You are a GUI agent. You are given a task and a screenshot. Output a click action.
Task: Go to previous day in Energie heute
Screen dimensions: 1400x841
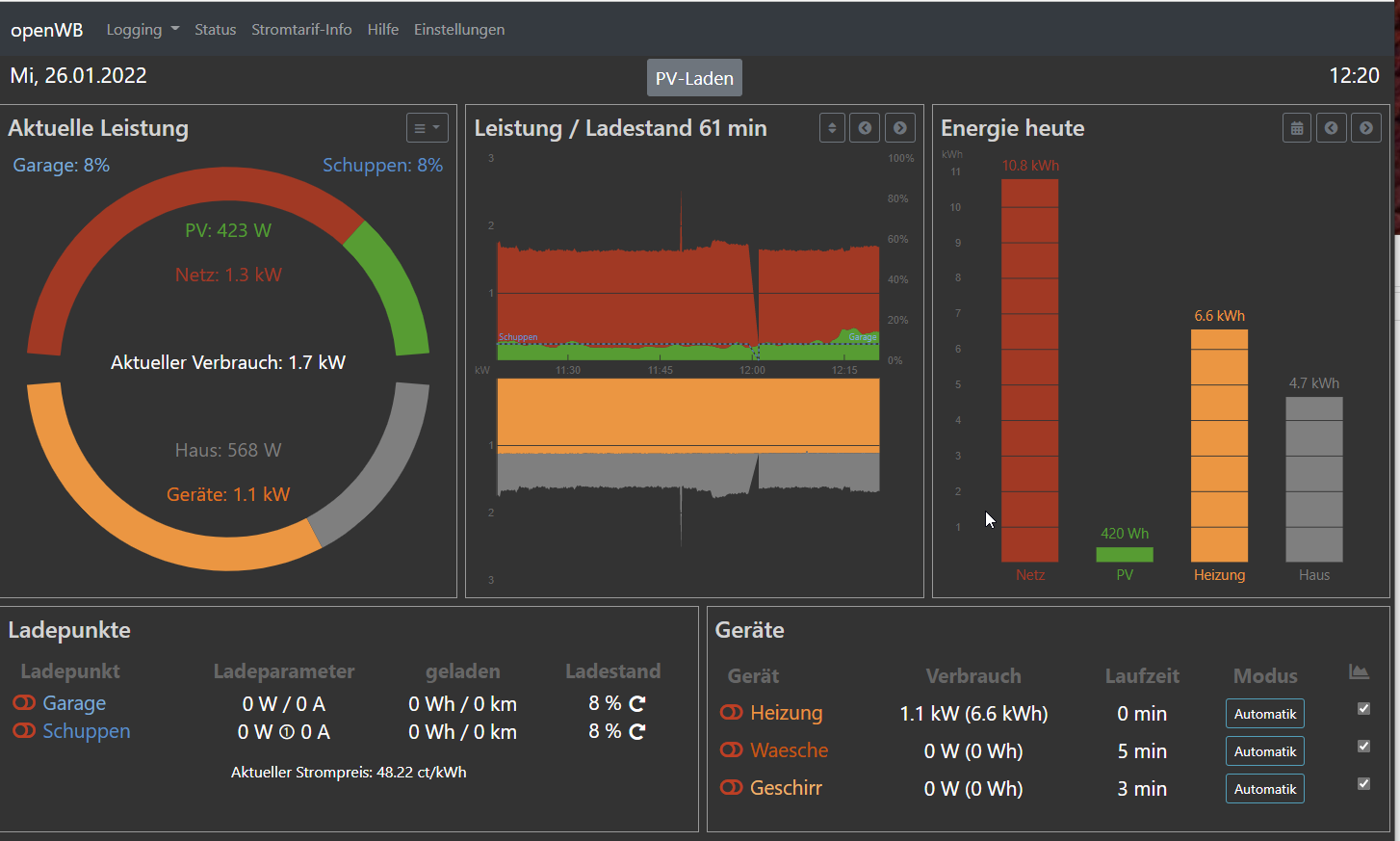[1332, 128]
